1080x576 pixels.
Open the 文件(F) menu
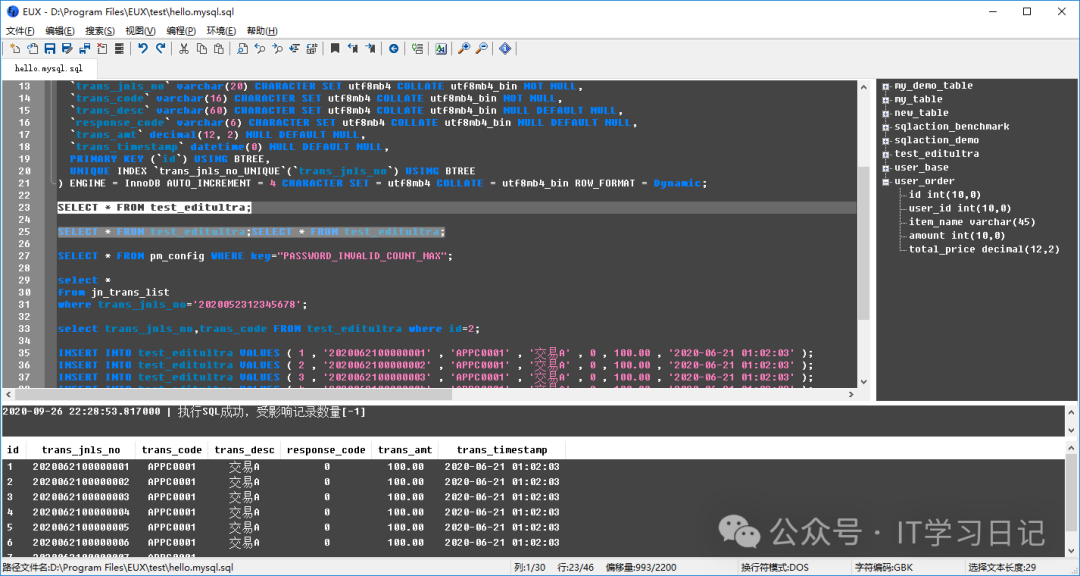coord(20,31)
